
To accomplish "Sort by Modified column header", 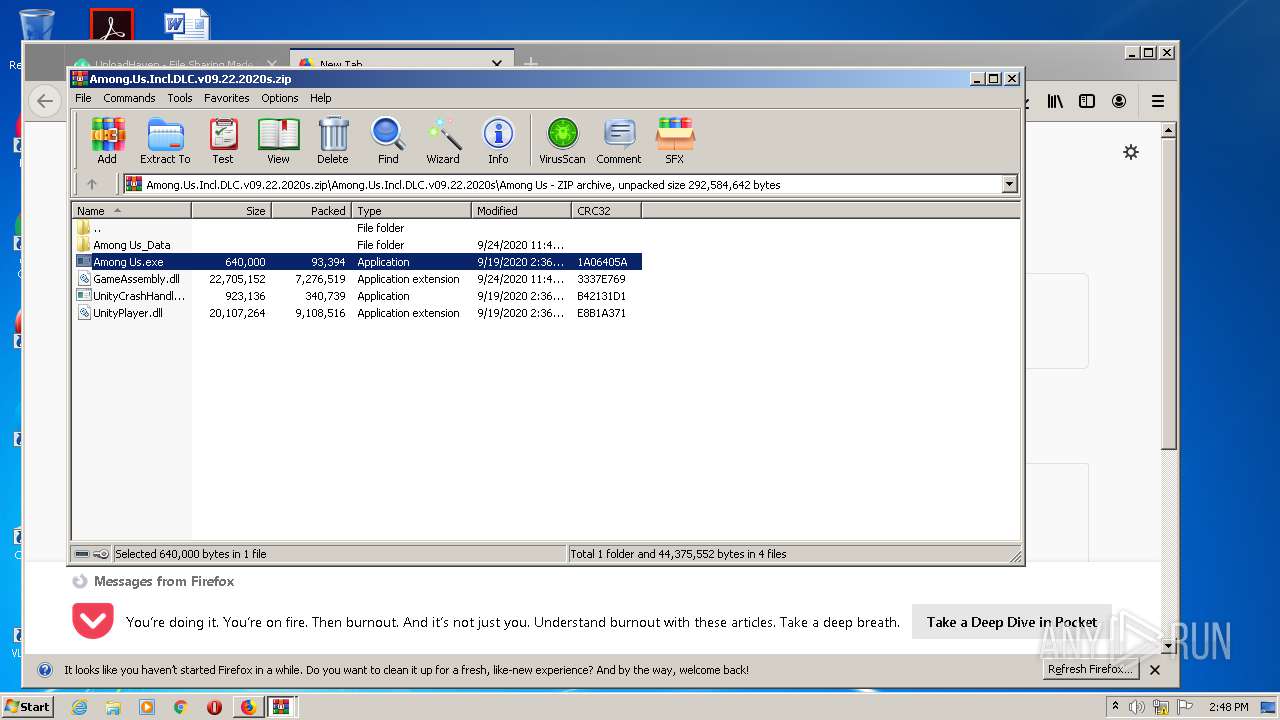I will coord(521,211).
